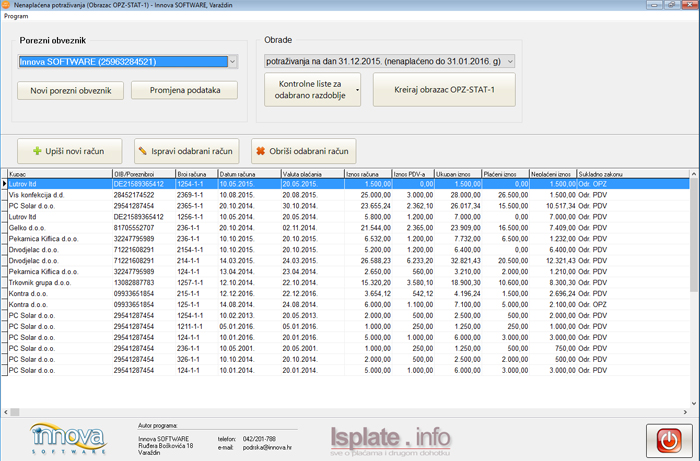
Task: Click Novi porezni obveznik button
Action: pos(71,91)
